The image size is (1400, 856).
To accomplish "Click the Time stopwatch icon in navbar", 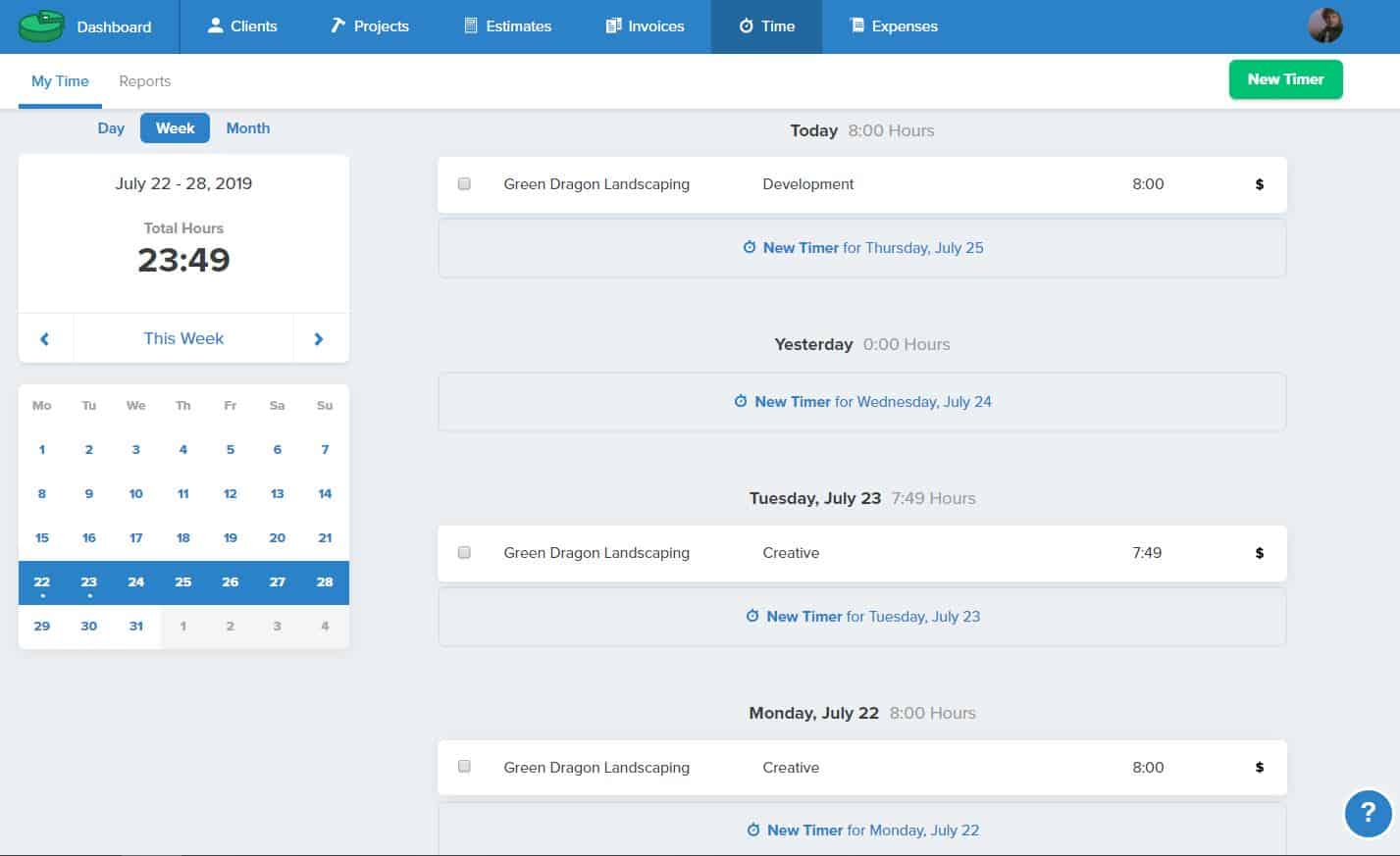I will click(x=746, y=25).
